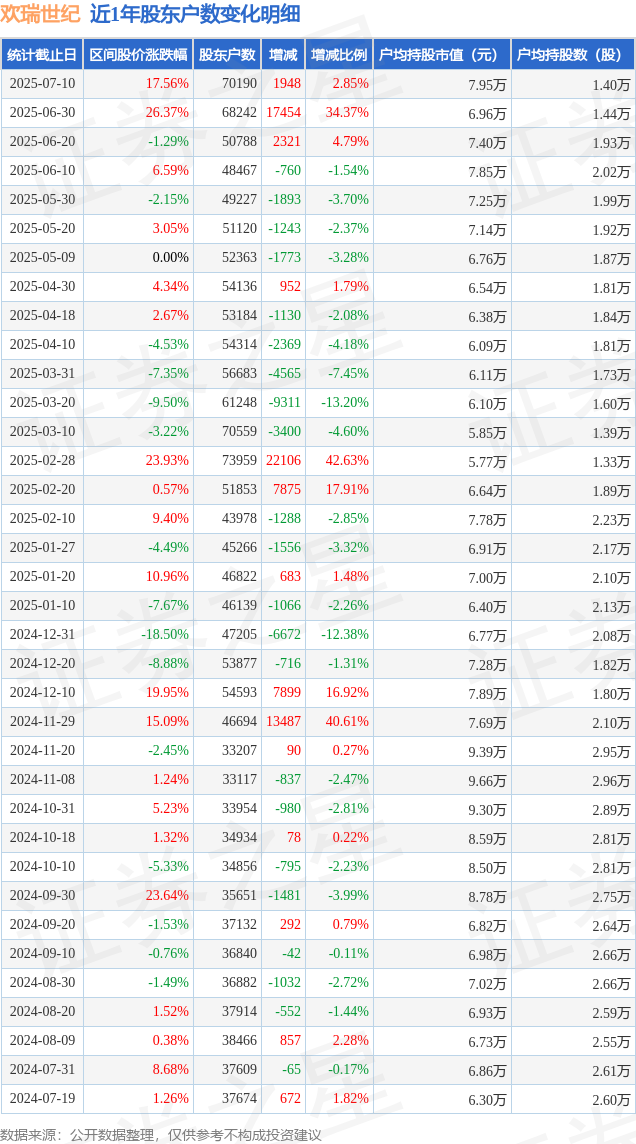The height and width of the screenshot is (1144, 636).
Task: Click the 2024-07-19 date row
Action: point(318,1099)
